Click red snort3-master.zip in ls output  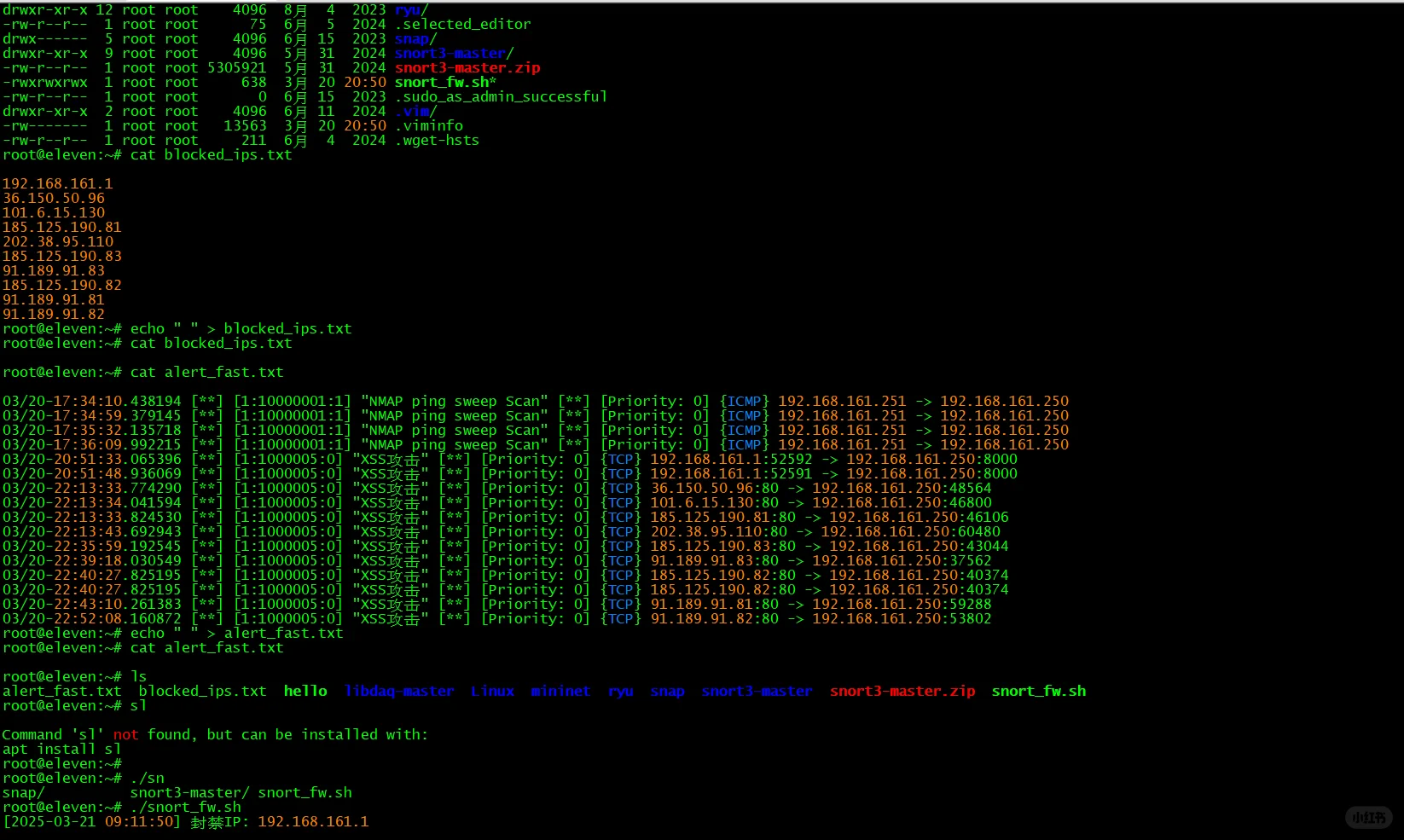click(x=902, y=691)
